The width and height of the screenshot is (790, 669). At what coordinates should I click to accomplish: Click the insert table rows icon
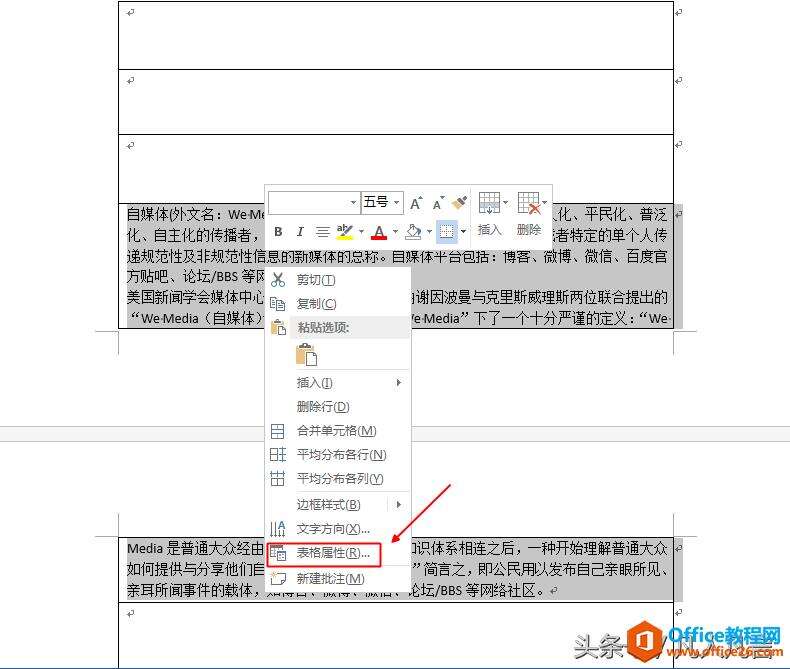[489, 203]
